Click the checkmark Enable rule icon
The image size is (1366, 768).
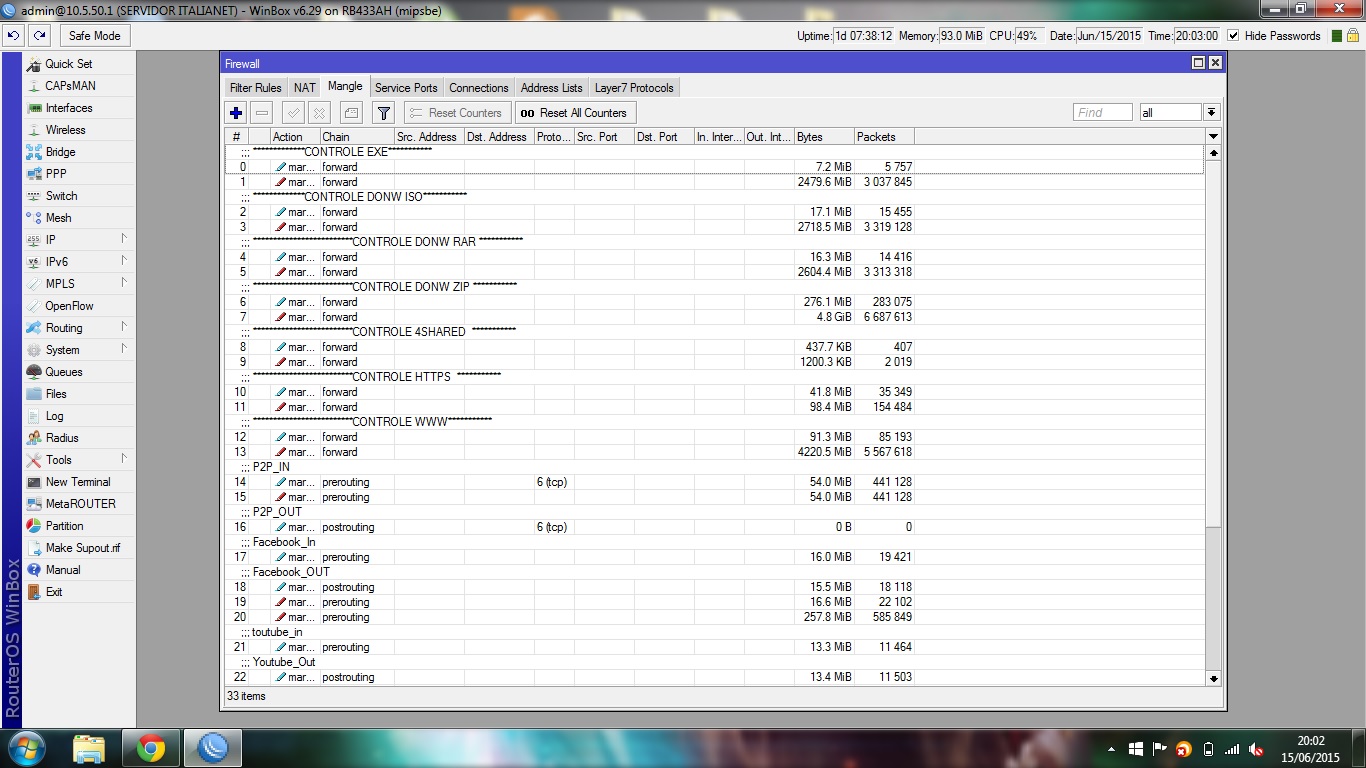tap(294, 113)
